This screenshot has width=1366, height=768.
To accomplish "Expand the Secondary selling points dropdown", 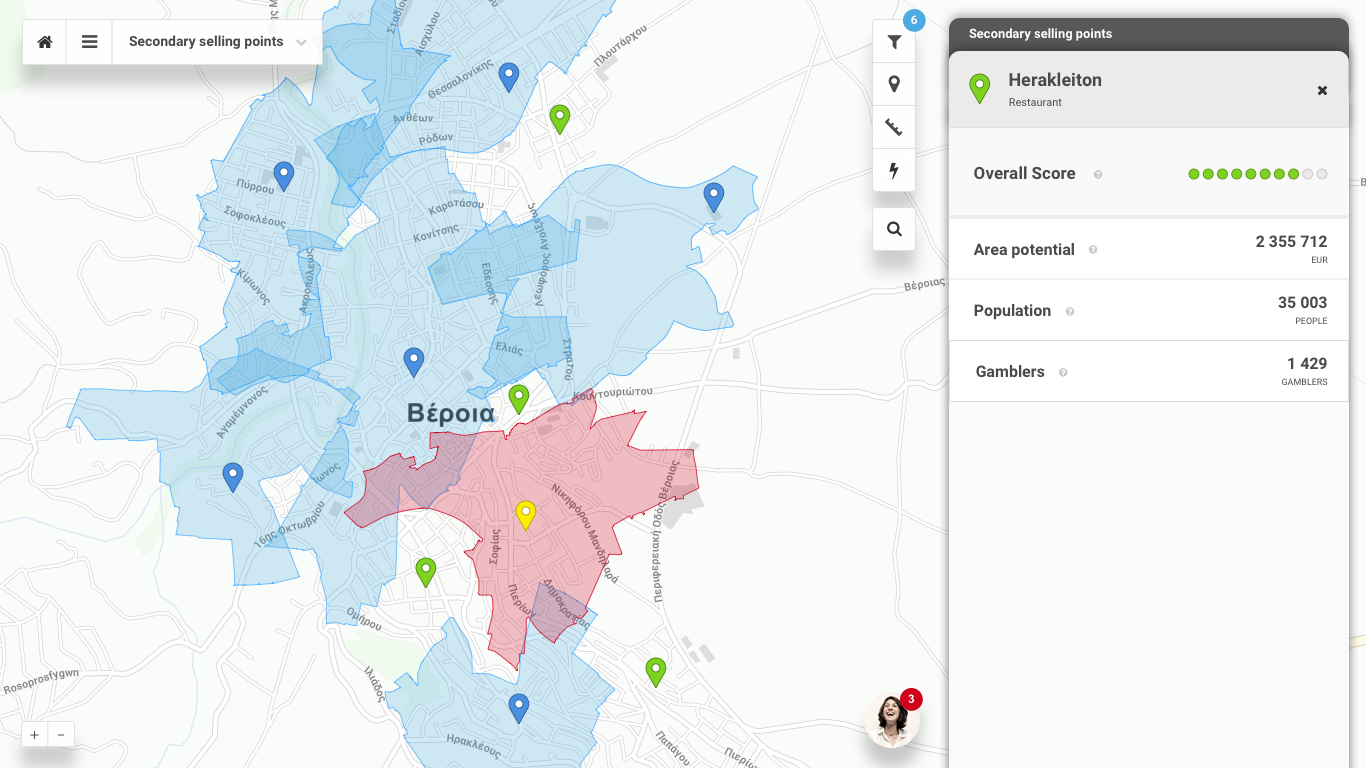I will 217,42.
